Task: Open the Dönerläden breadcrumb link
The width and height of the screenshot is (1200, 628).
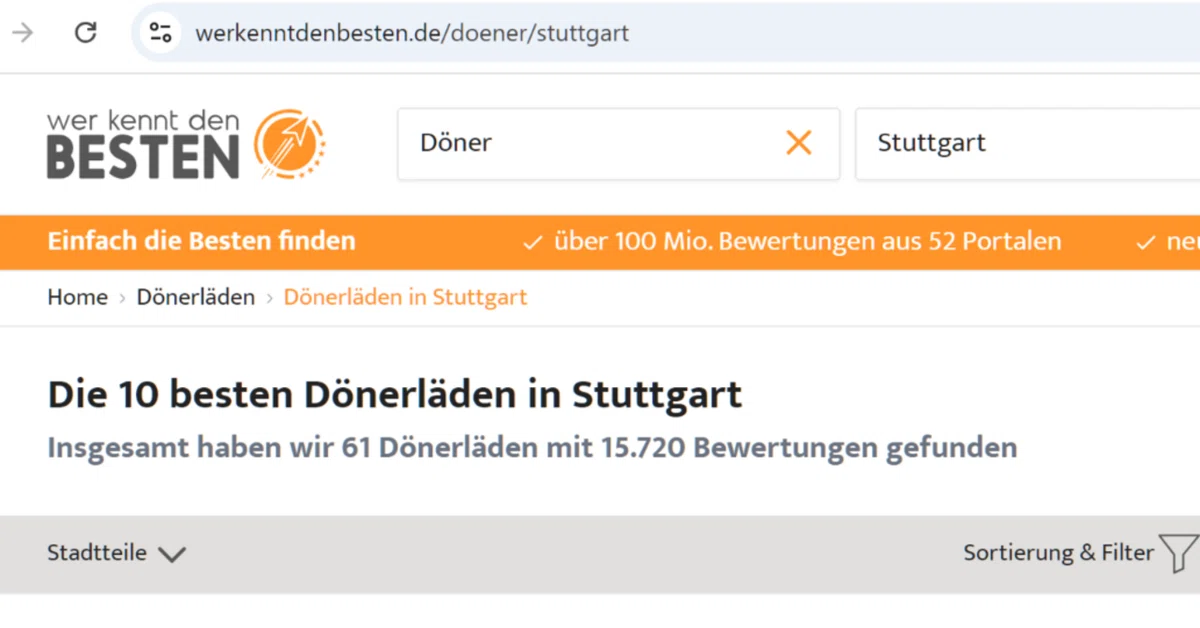Action: [x=196, y=297]
